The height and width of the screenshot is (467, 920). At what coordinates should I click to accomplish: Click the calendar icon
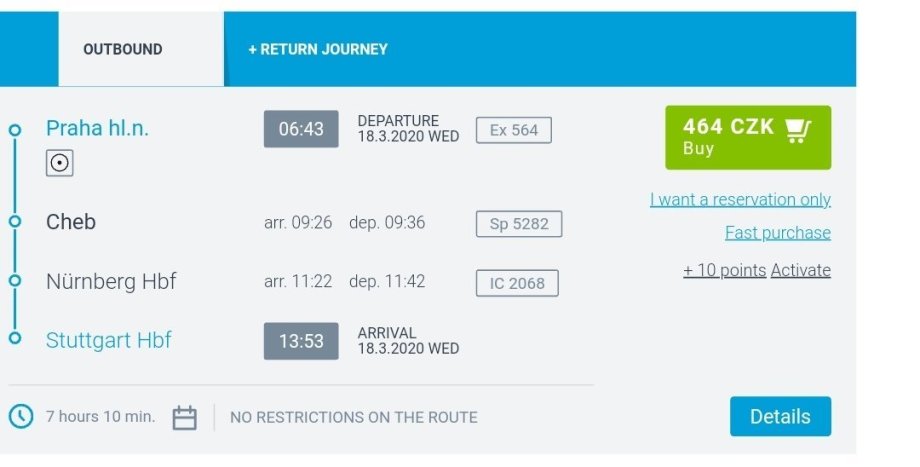click(x=185, y=417)
